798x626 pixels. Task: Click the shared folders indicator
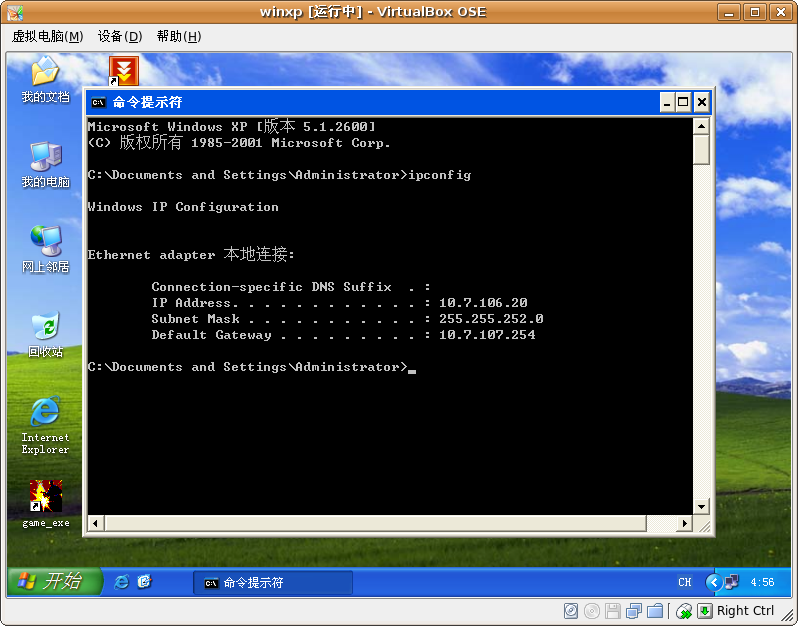(x=656, y=611)
